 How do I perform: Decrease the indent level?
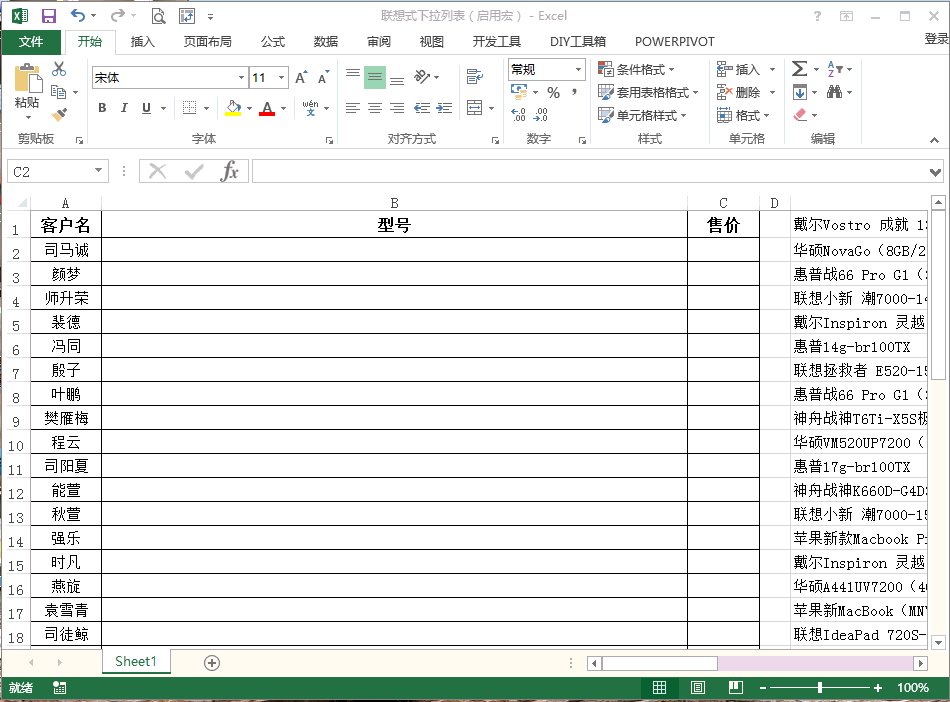pyautogui.click(x=422, y=108)
